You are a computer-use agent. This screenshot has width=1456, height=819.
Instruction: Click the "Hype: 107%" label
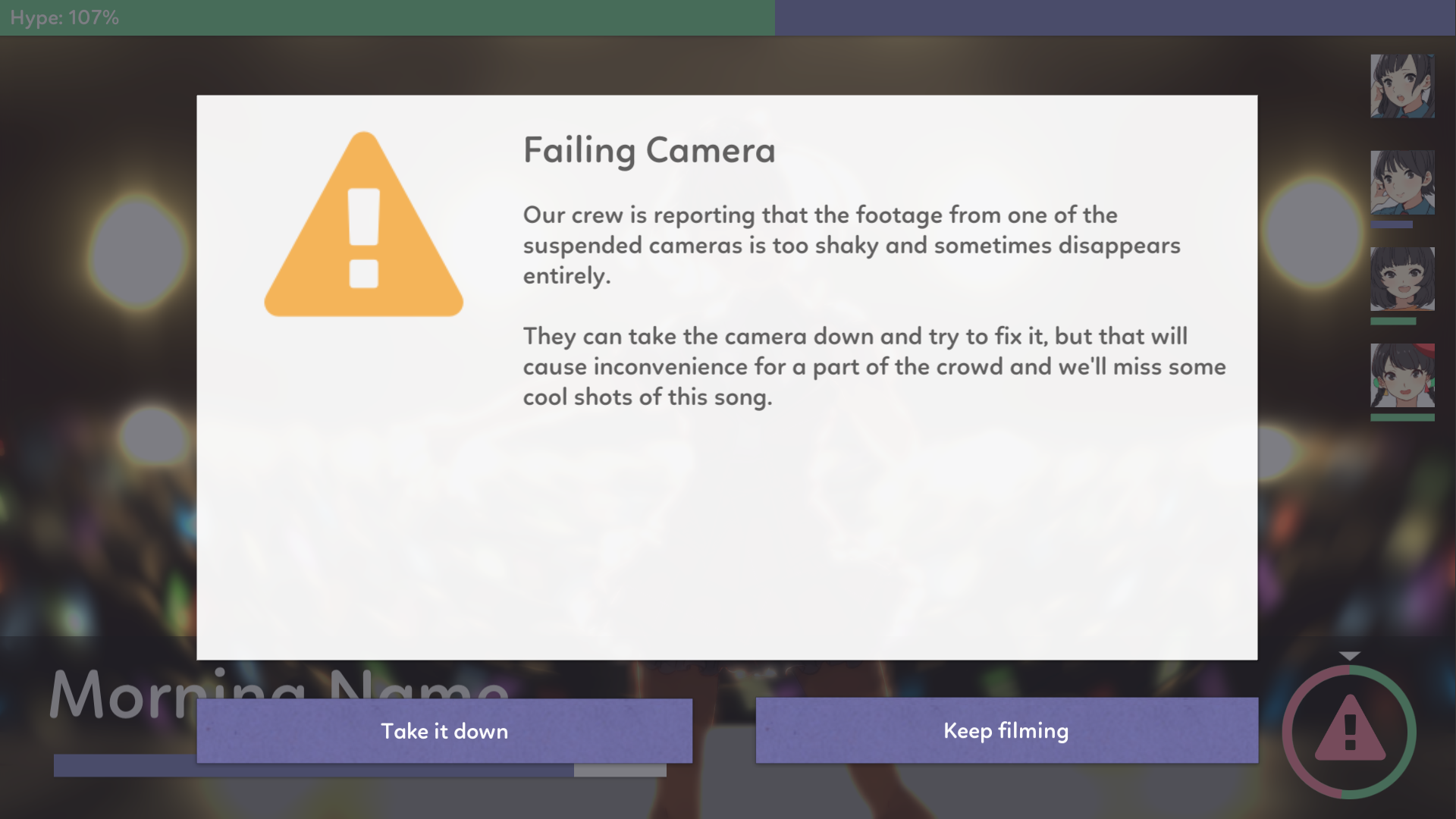[65, 17]
